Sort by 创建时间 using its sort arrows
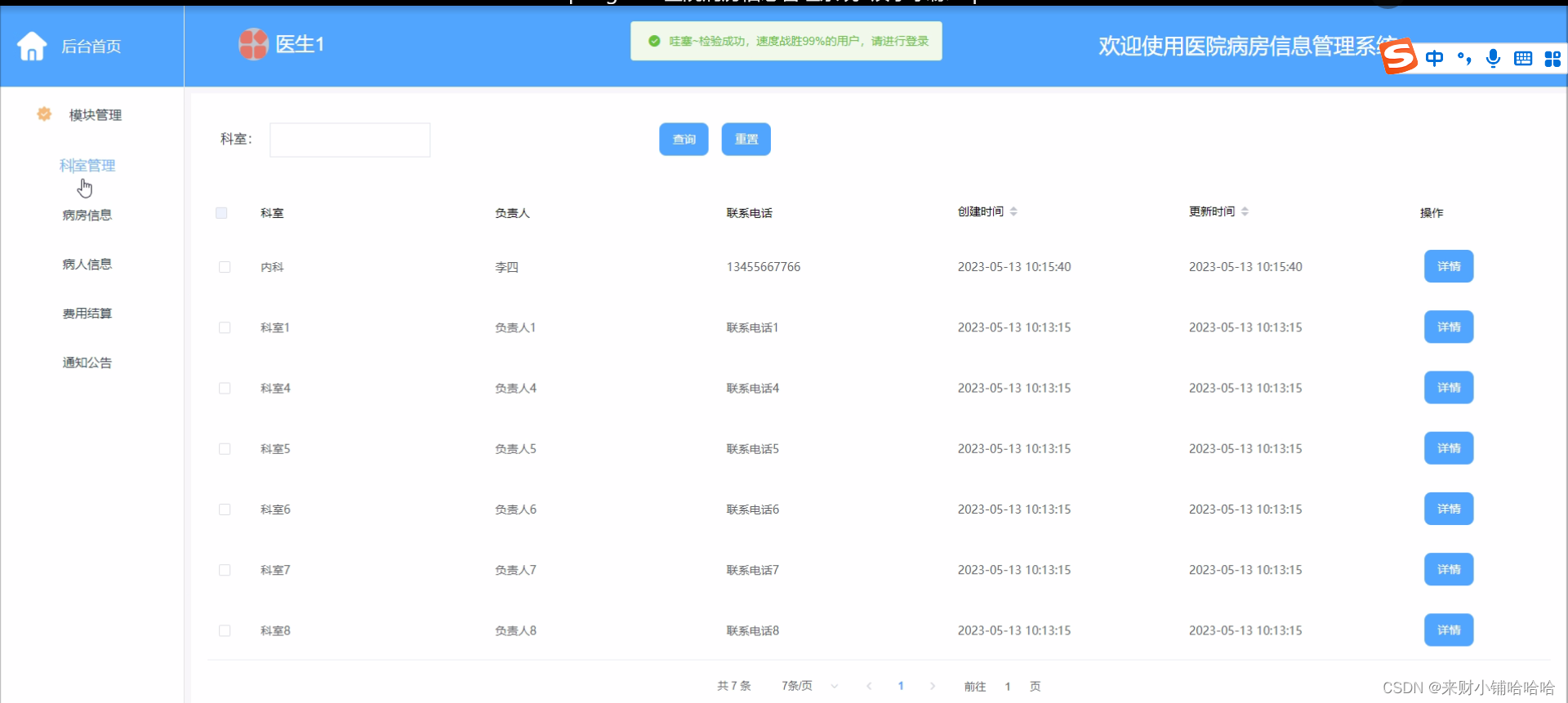This screenshot has width=1568, height=703. tap(1013, 211)
